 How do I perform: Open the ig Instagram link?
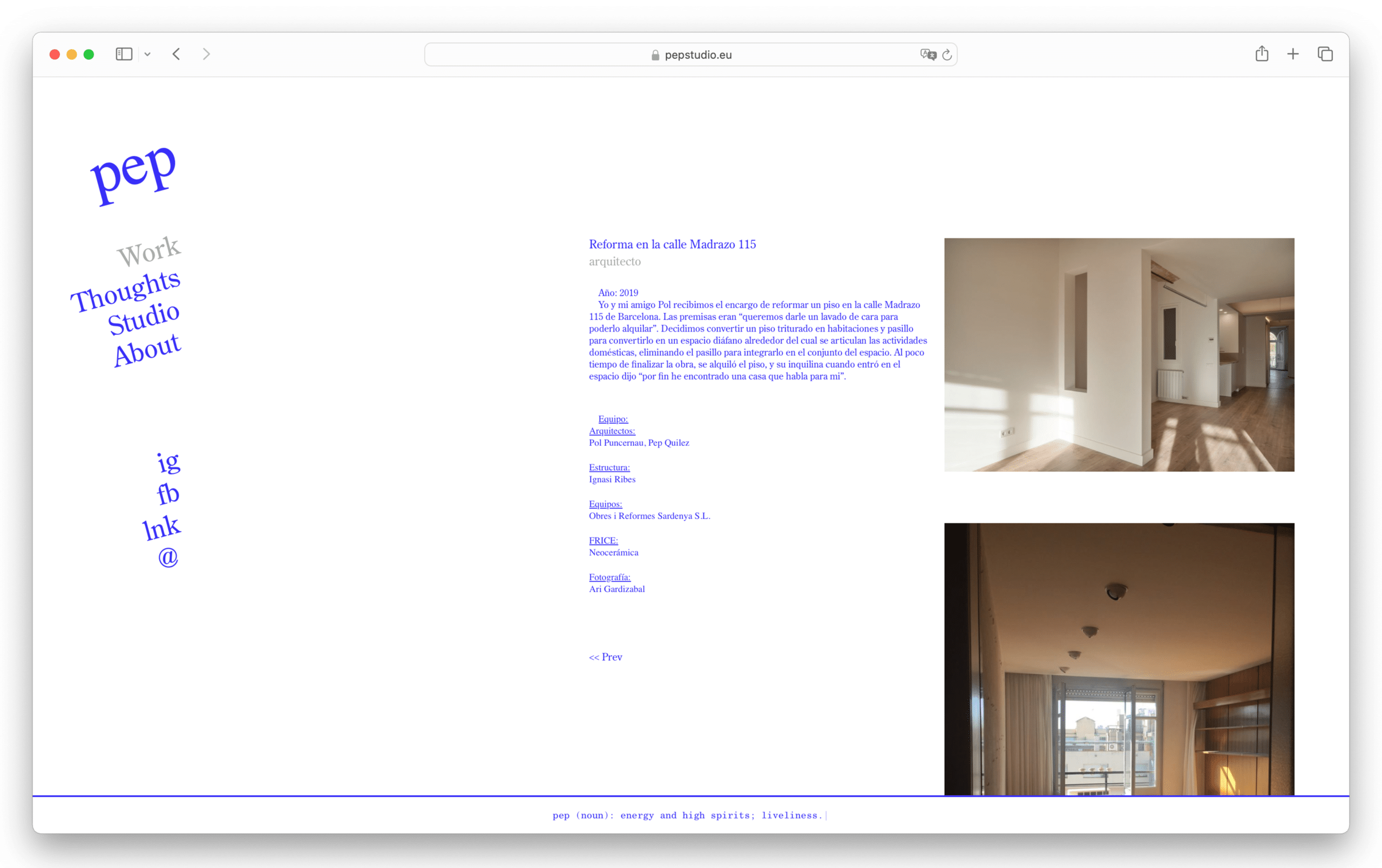coord(168,464)
